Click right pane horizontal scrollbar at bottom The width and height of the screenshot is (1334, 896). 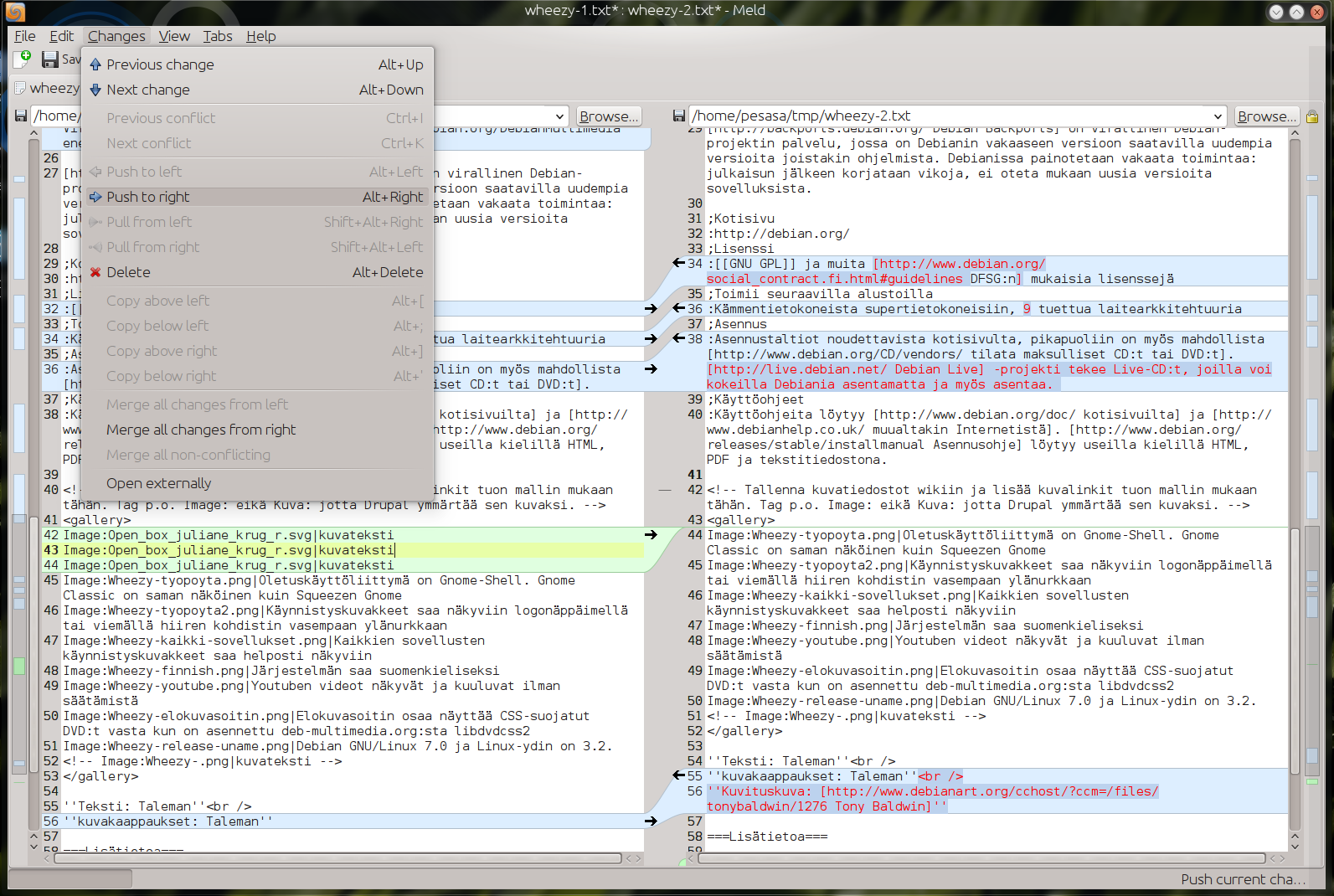tap(981, 858)
